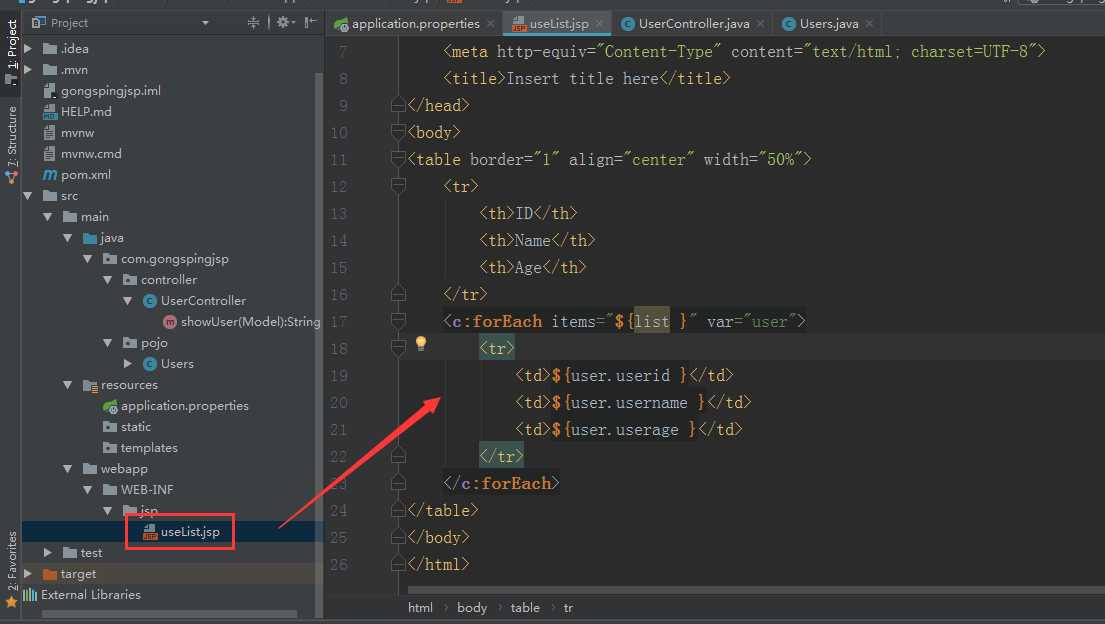Switch to the Users.java tab
Viewport: 1105px width, 624px height.
(828, 24)
